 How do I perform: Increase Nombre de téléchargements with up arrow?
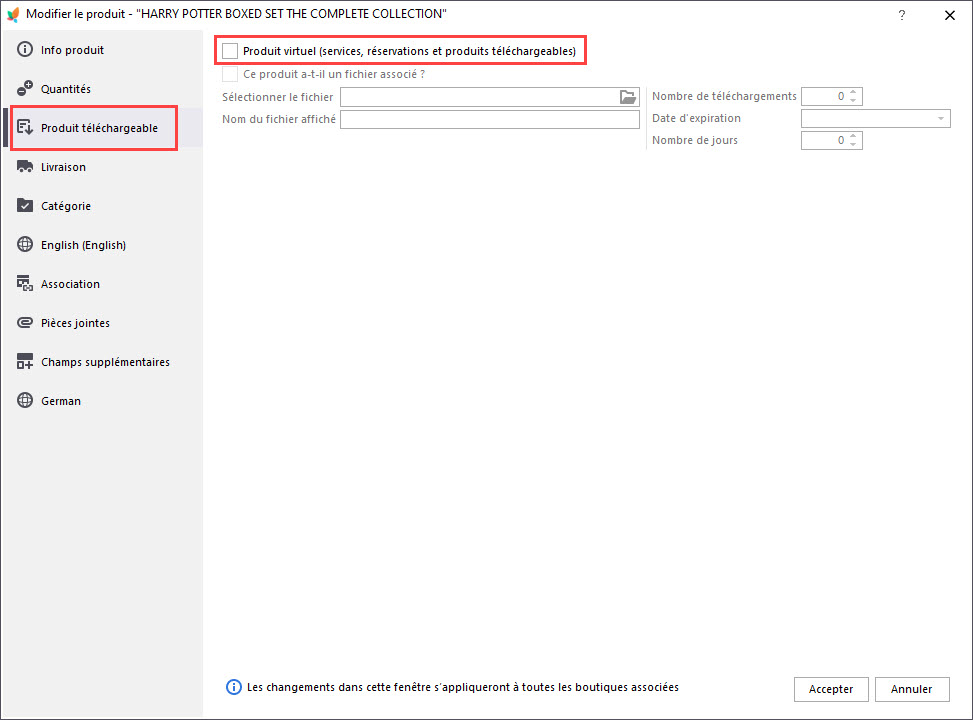[853, 92]
